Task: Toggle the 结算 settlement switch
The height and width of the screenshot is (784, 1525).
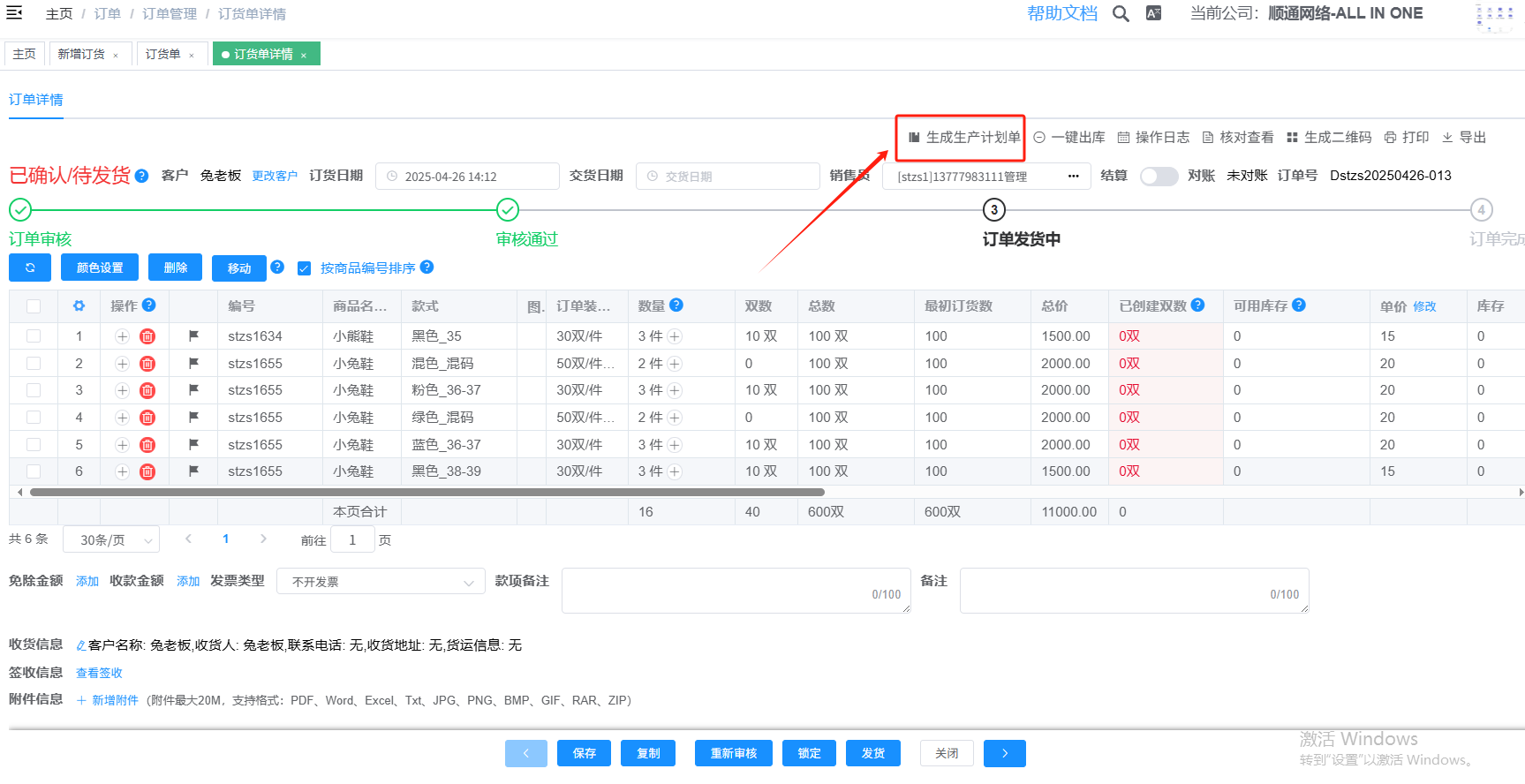Action: 1159,176
